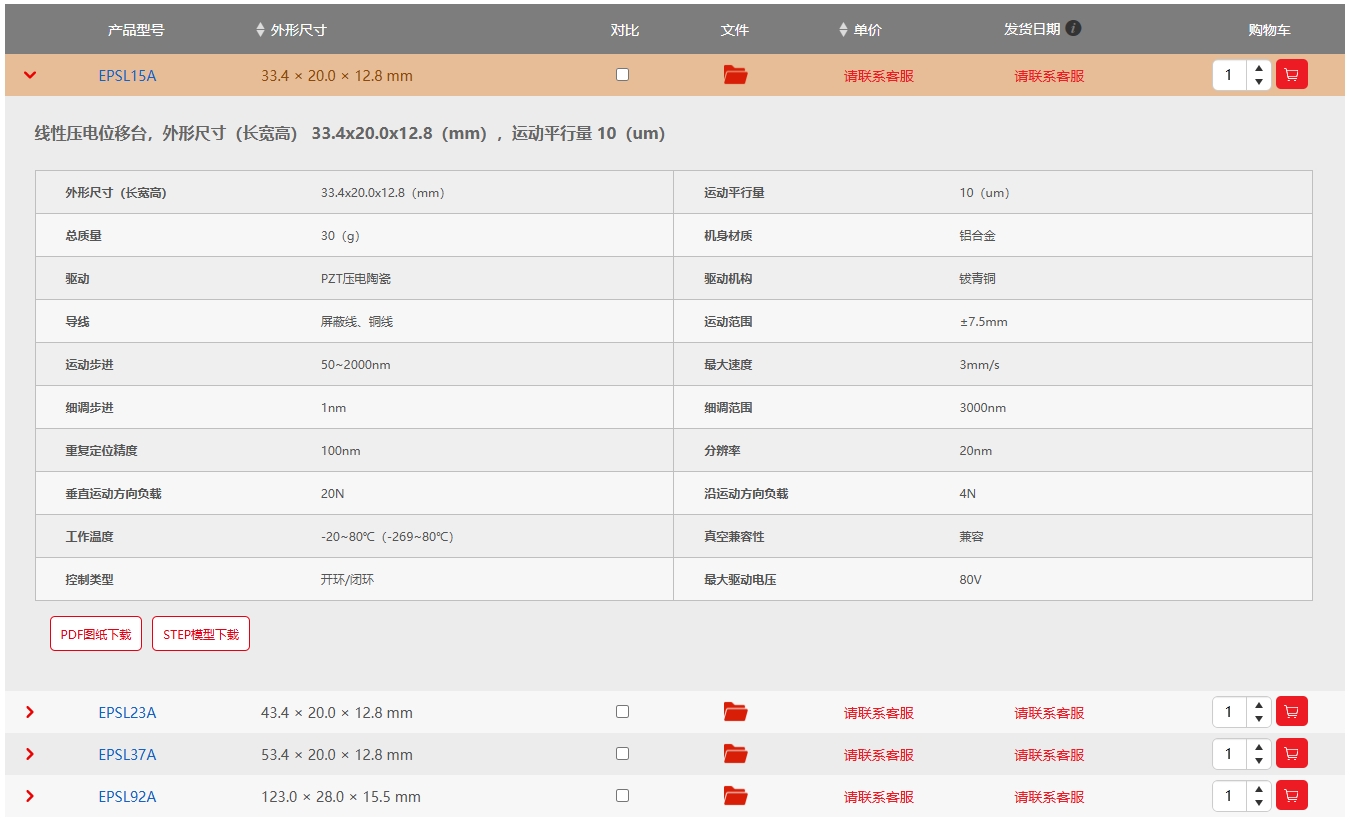
Task: Increase the EPSL15A quantity with up arrow
Action: coord(1259,68)
